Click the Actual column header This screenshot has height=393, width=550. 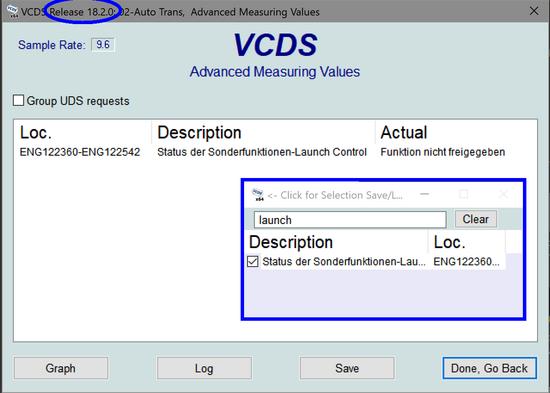pyautogui.click(x=404, y=133)
